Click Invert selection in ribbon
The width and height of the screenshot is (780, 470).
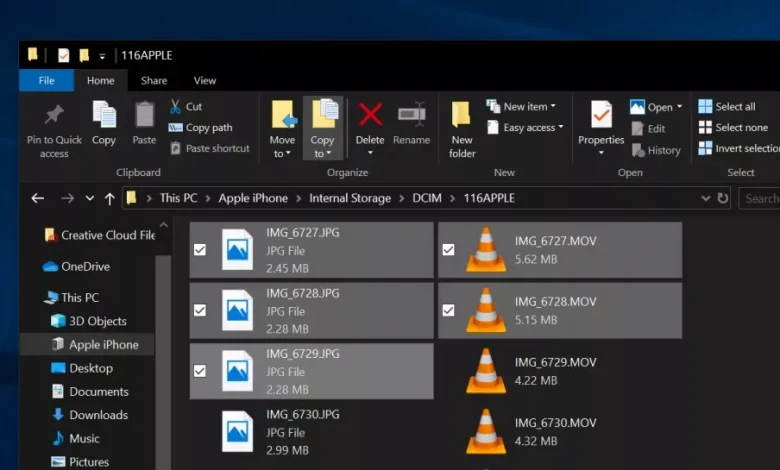(739, 148)
